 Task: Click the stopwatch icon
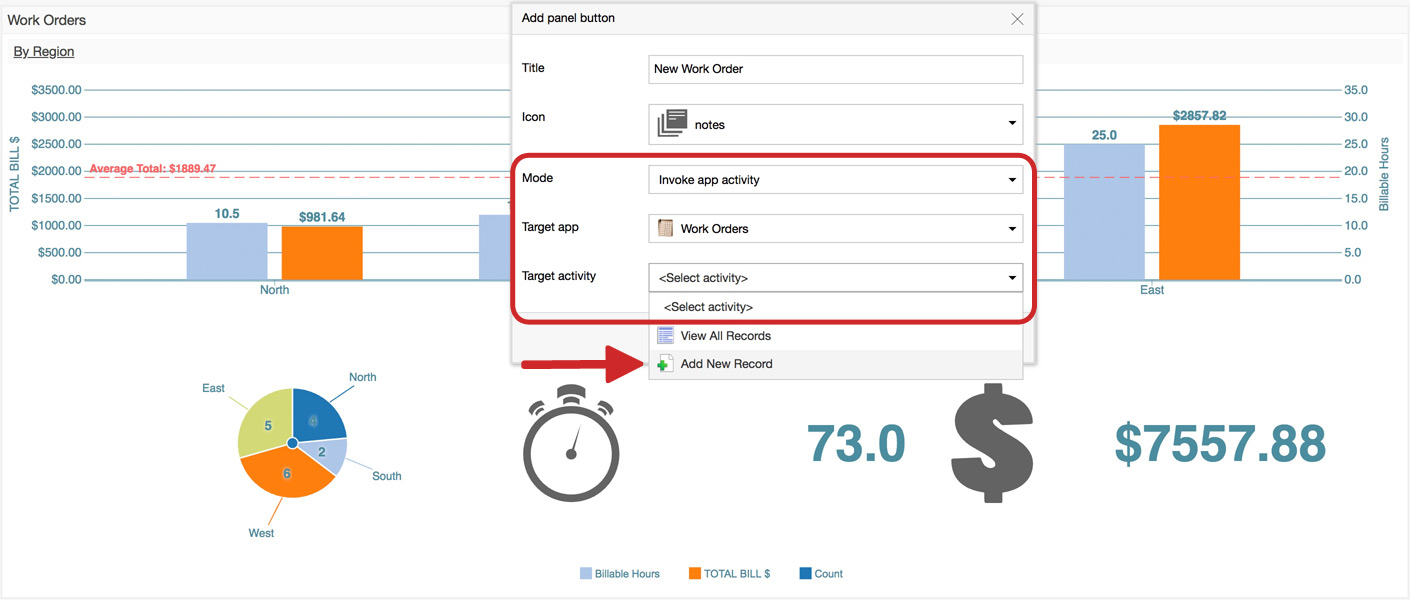coord(571,444)
